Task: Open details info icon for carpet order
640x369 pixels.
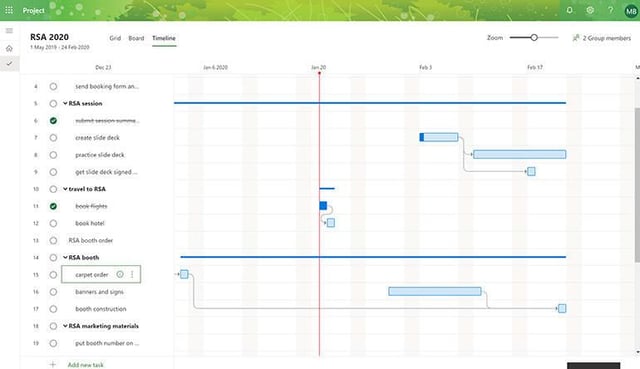Action: point(120,274)
